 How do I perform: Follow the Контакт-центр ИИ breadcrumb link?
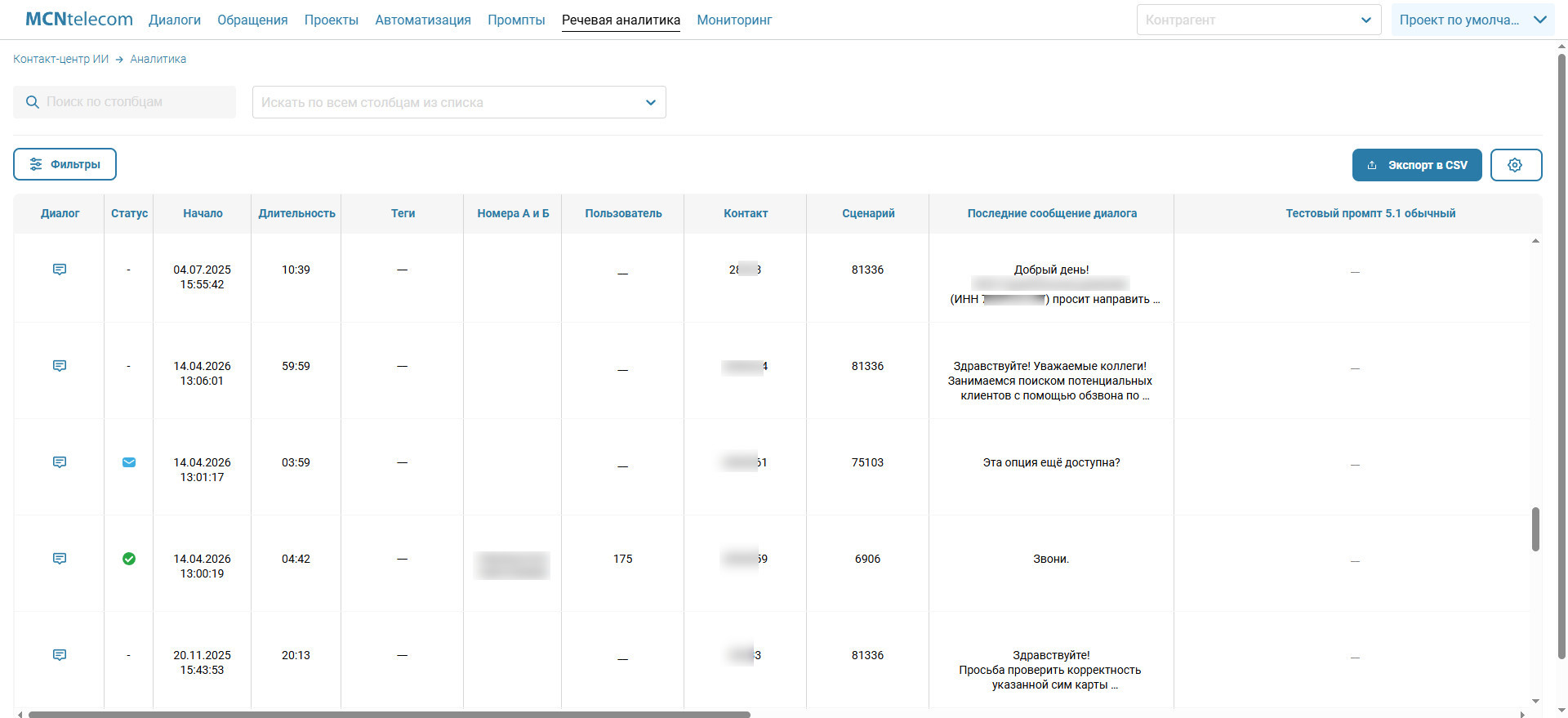point(60,59)
